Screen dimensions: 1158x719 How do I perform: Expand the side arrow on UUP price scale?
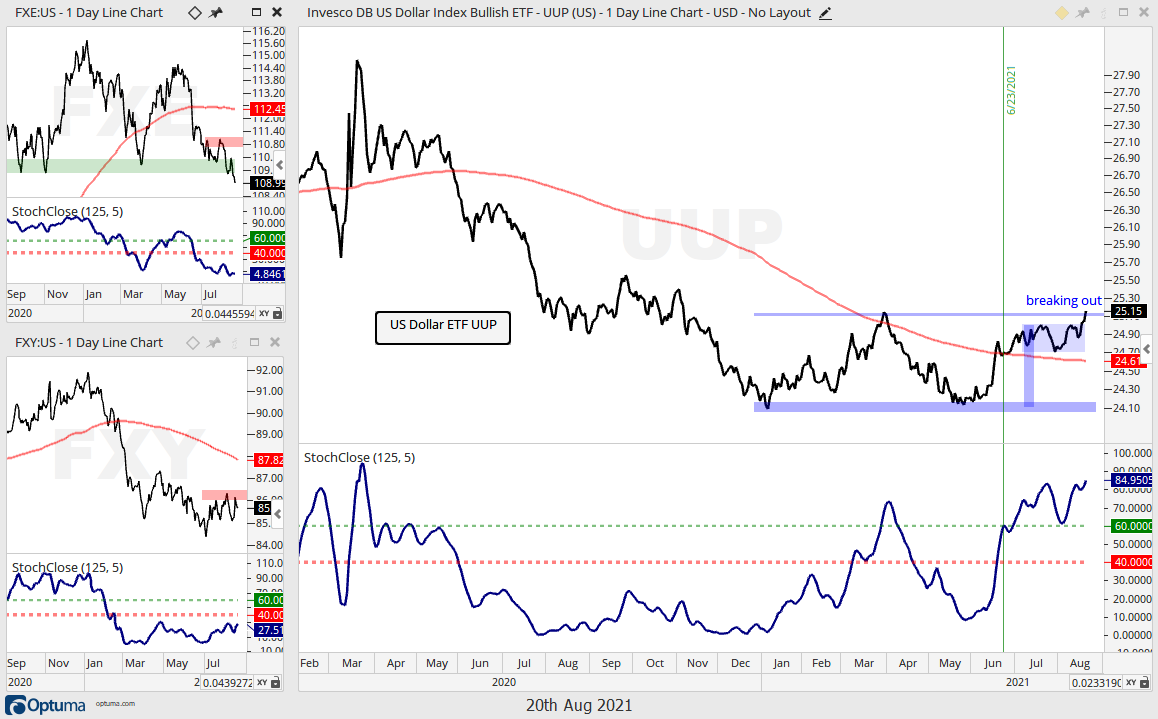click(1147, 349)
